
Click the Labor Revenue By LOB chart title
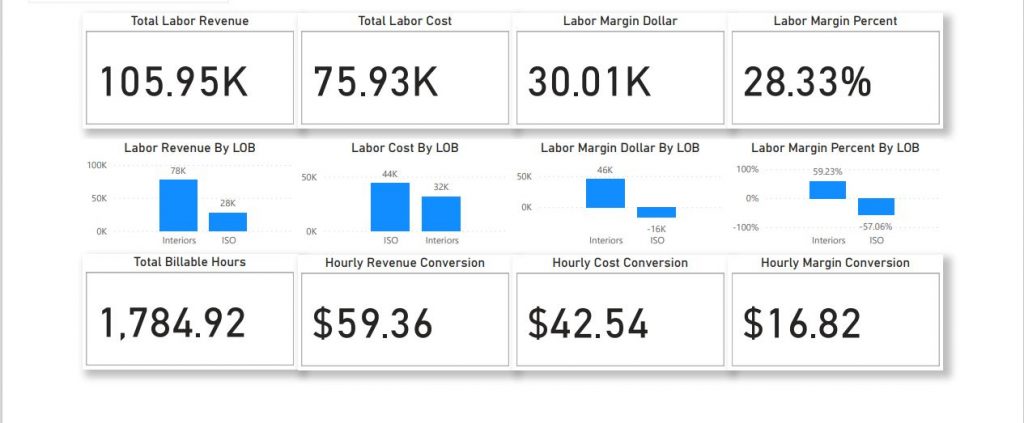coord(189,147)
